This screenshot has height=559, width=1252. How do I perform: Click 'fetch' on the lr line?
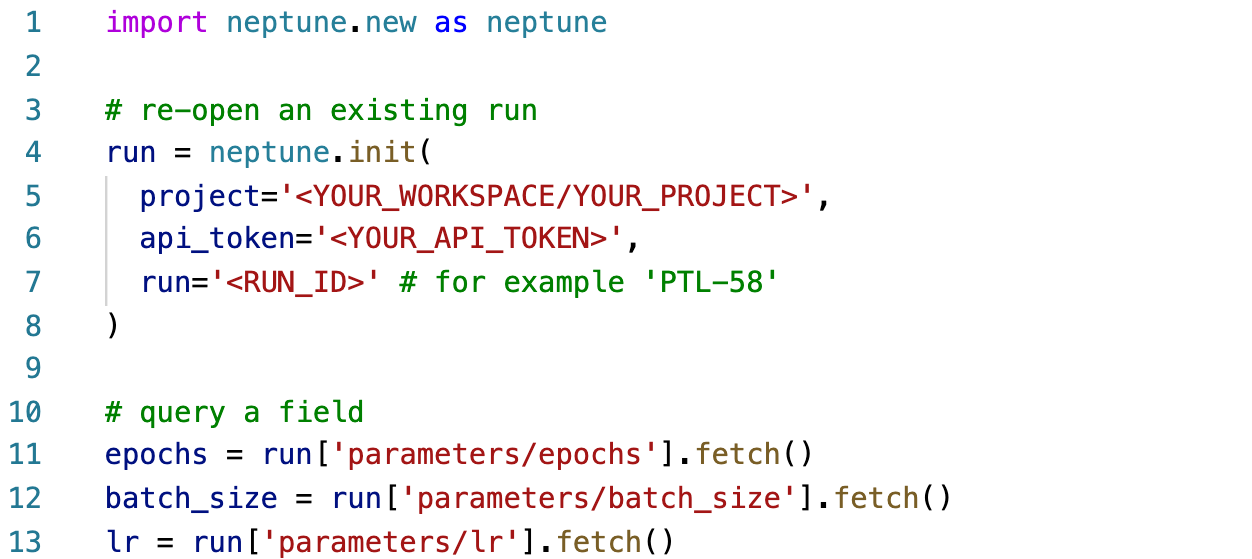(x=598, y=541)
